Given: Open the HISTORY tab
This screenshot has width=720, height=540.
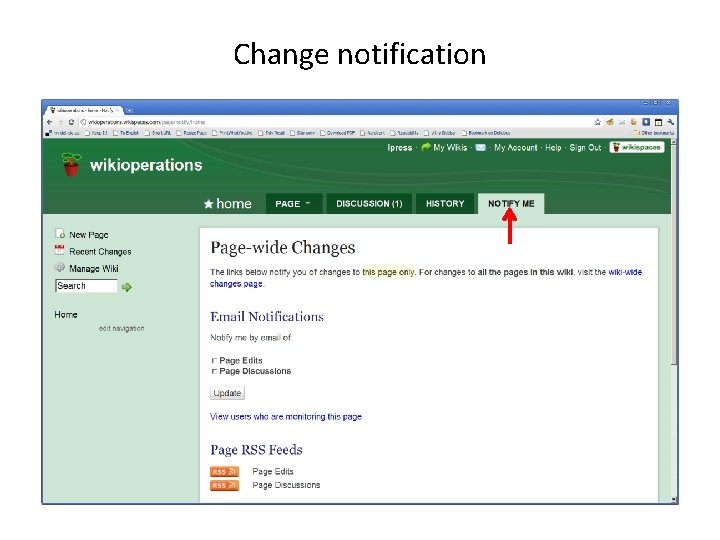Looking at the screenshot, I should (x=445, y=203).
